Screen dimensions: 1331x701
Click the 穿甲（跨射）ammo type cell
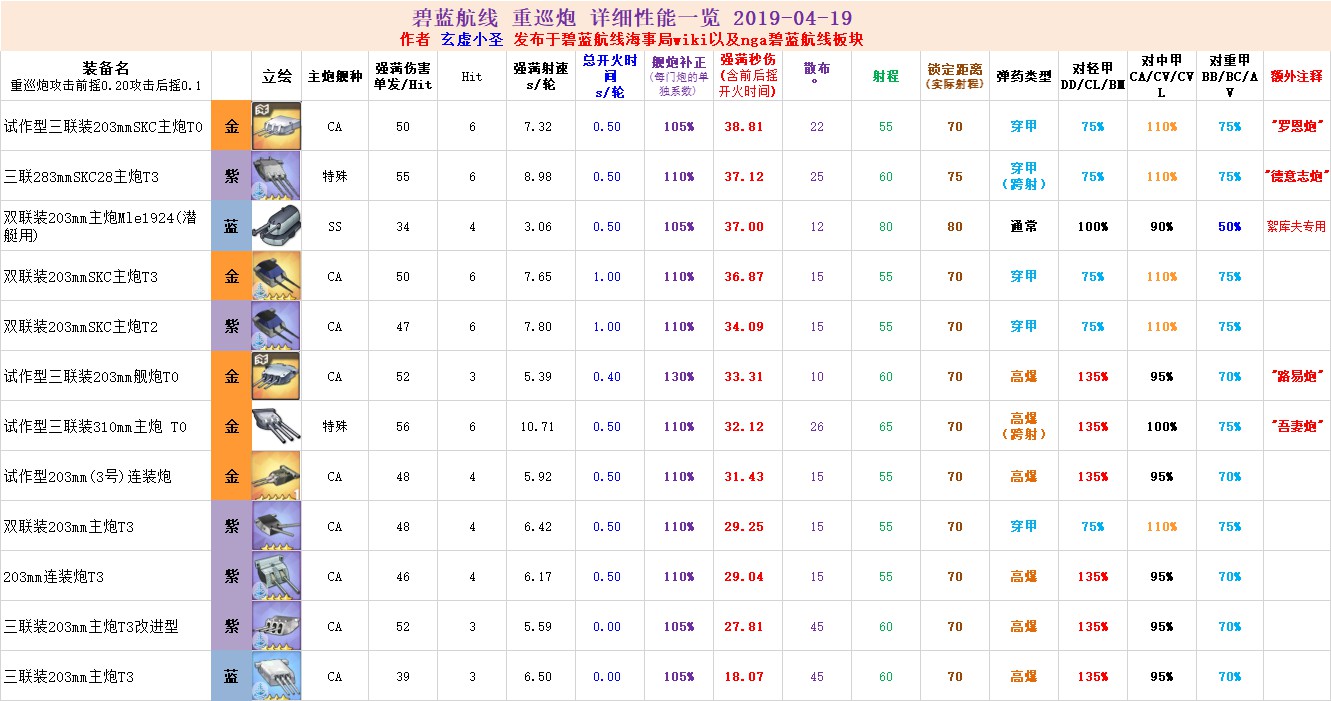click(1024, 176)
